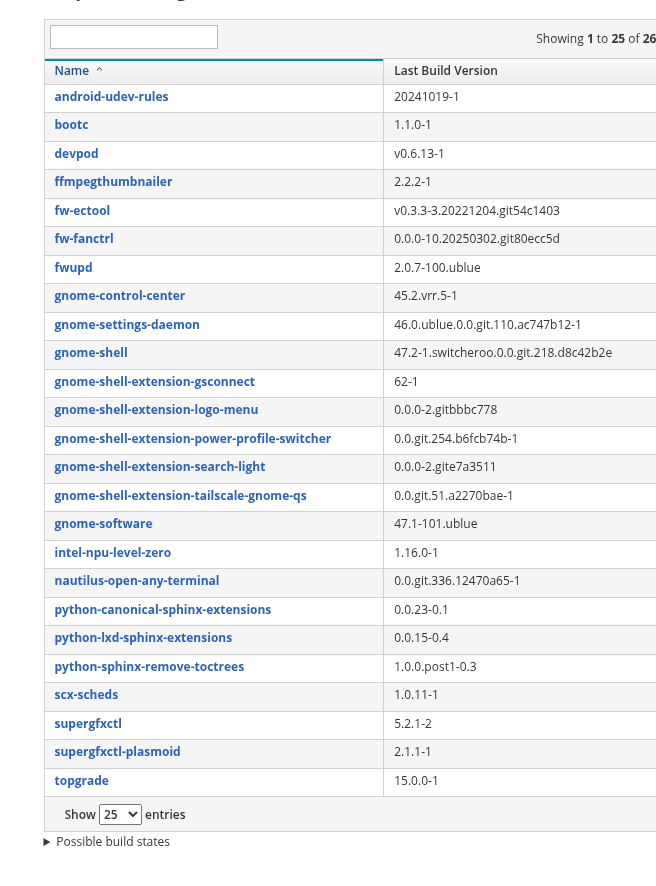Screen dimensions: 656x886
Task: Open the scx-scheds package link
Action: point(86,695)
